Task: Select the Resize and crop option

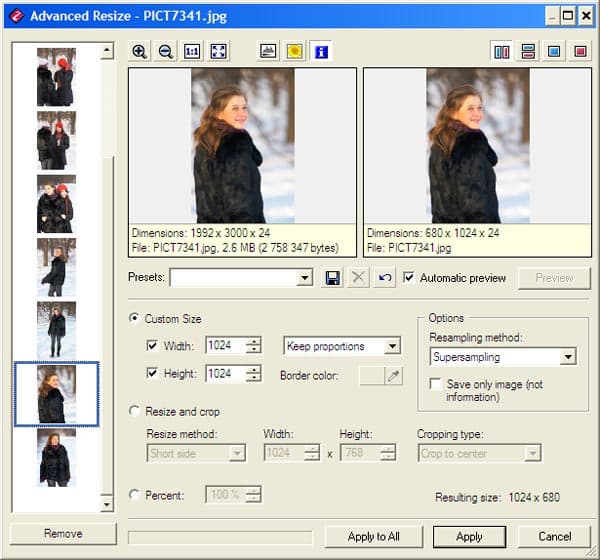Action: (x=134, y=411)
